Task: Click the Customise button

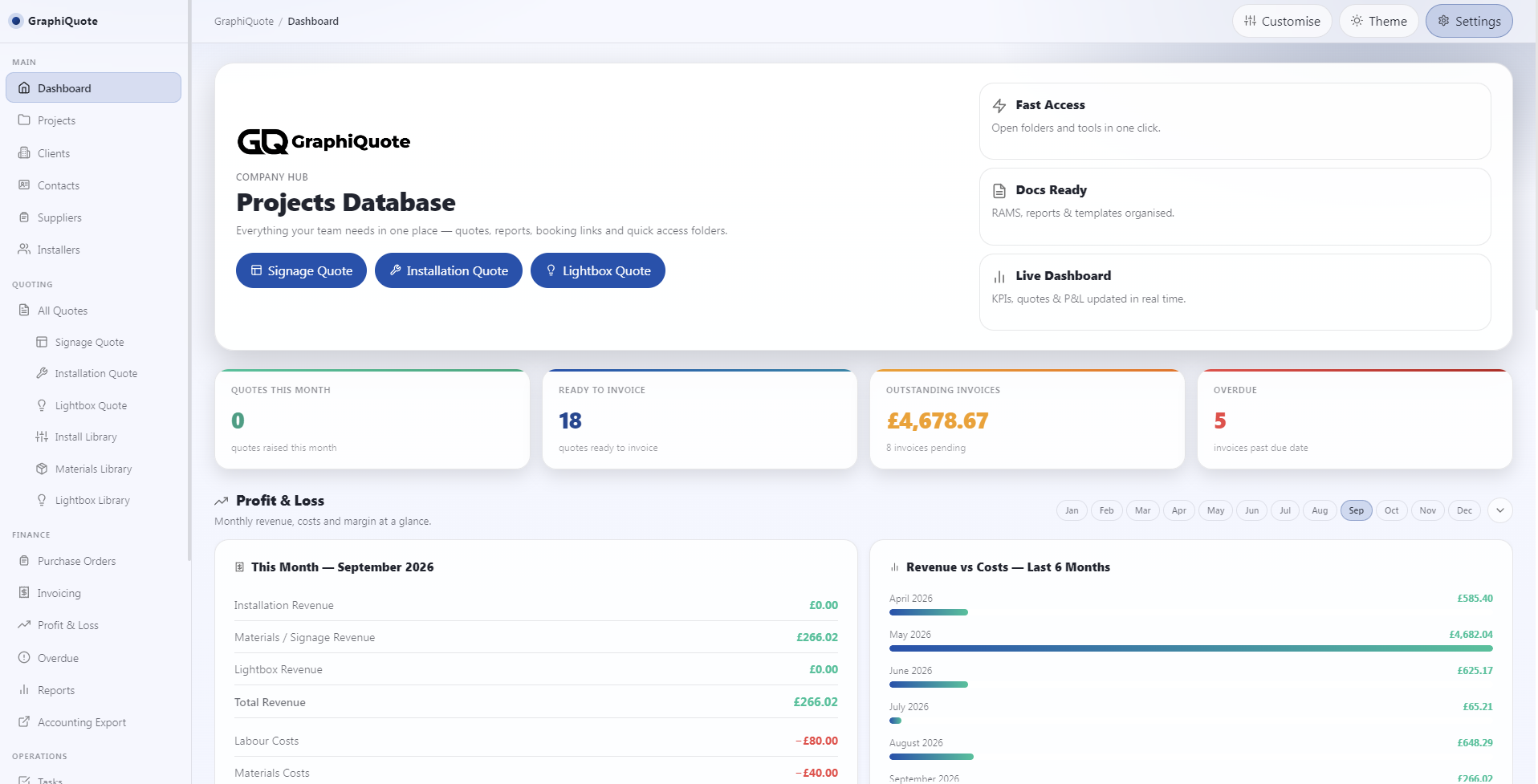Action: tap(1282, 21)
